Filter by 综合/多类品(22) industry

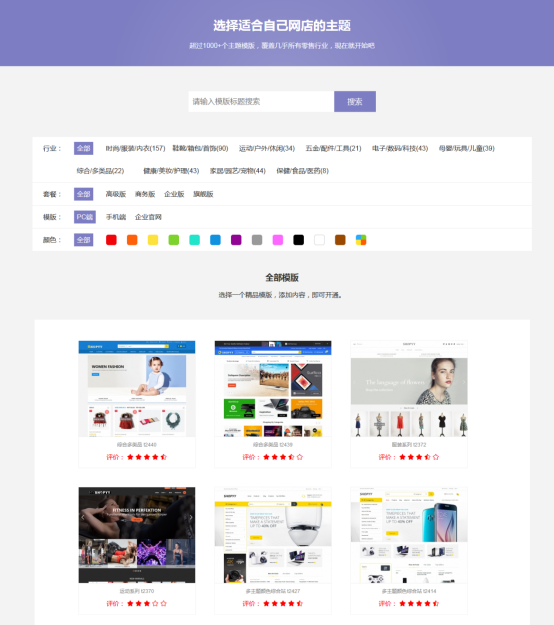coord(100,171)
